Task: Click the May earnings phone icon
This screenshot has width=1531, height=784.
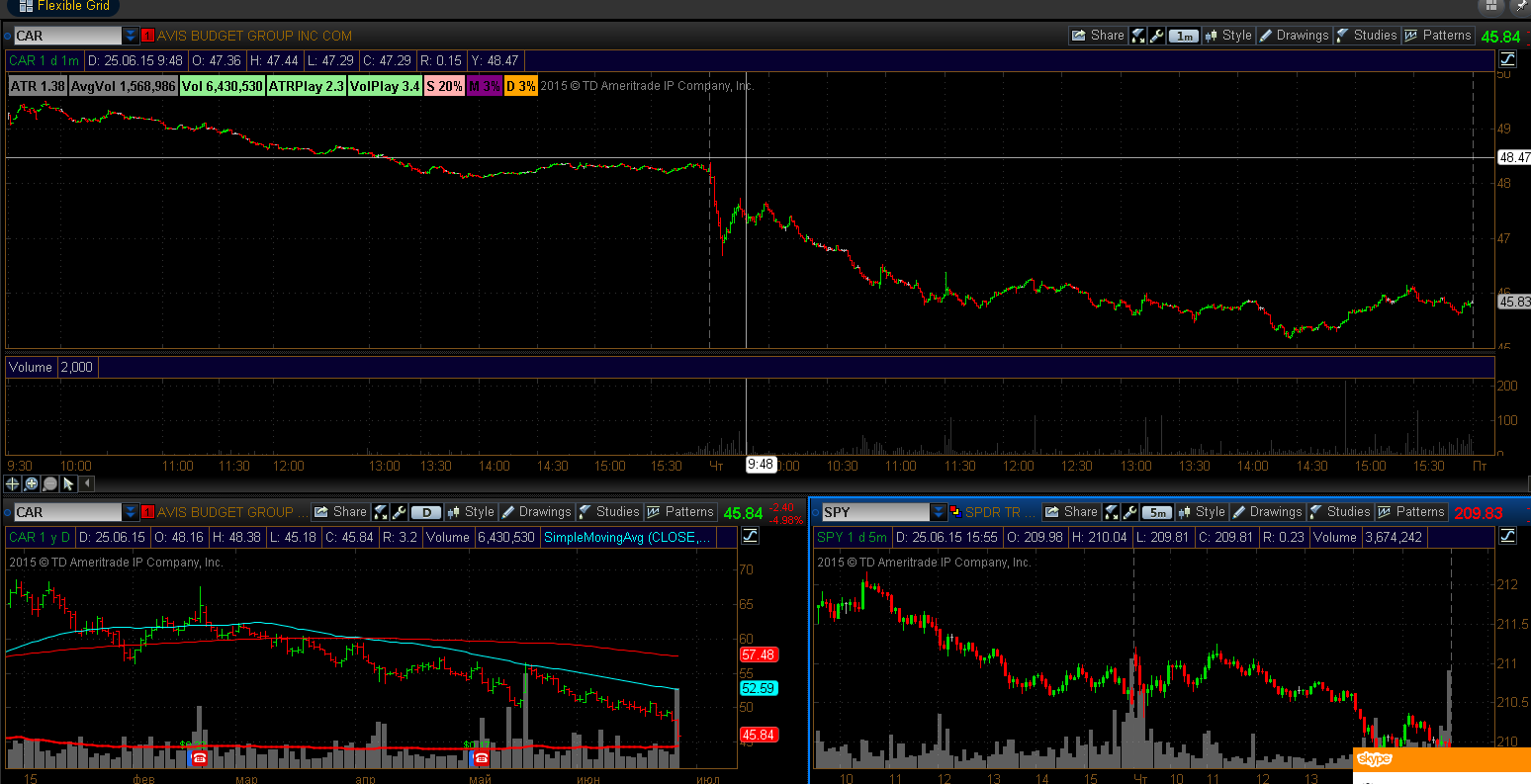Action: click(480, 758)
